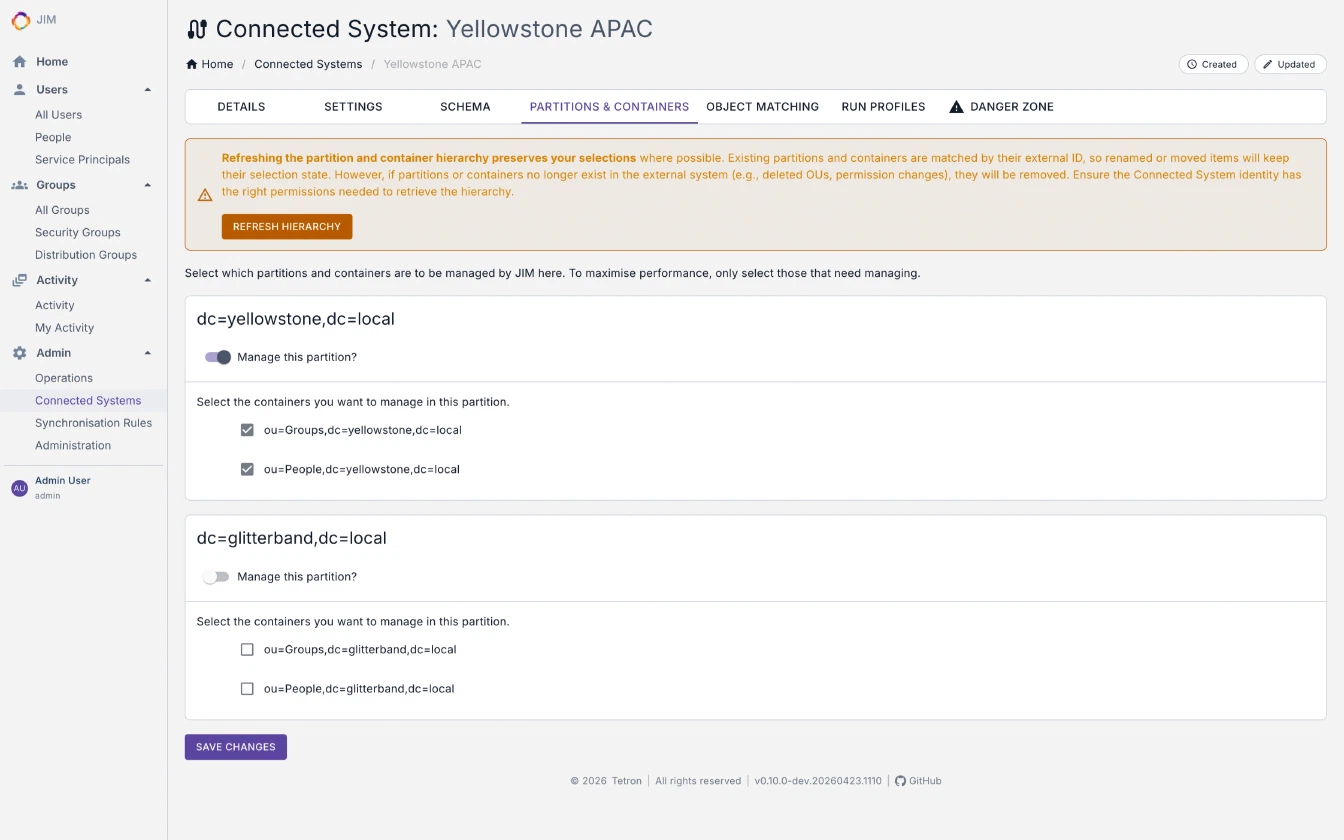This screenshot has width=1344, height=840.
Task: Click the AU admin user avatar
Action: [x=19, y=487]
